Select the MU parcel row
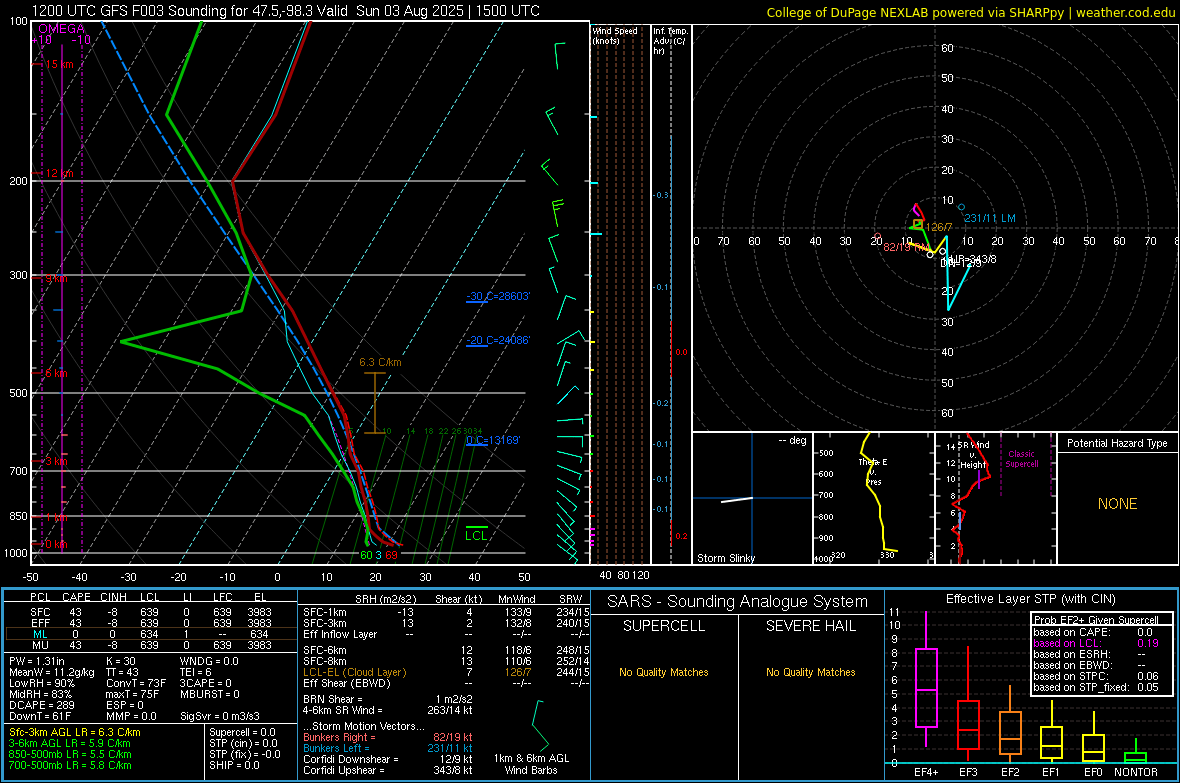1180x783 pixels. 151,645
